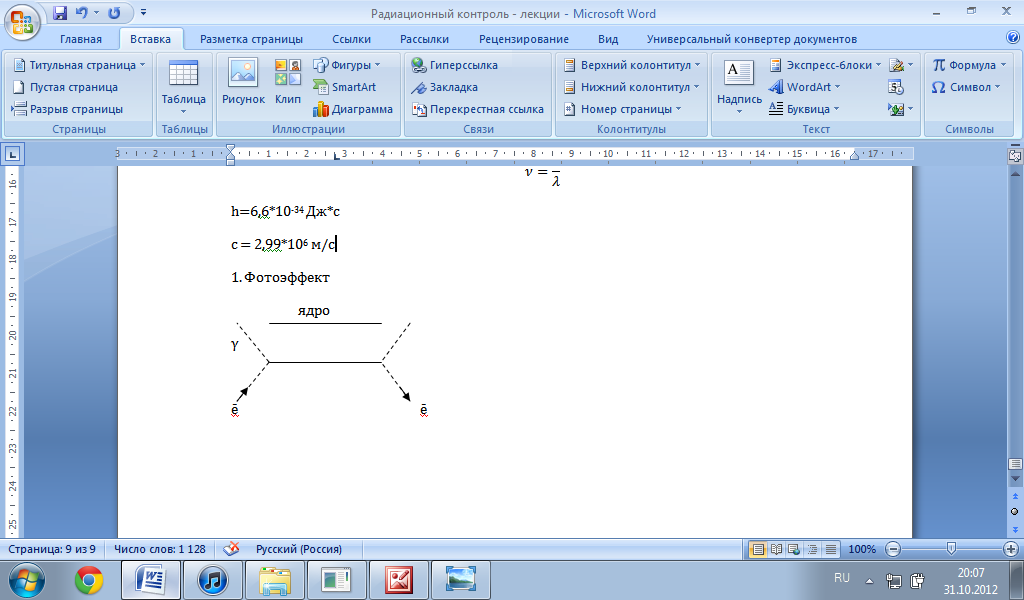Click first-line indent marker on ruler

coord(230,150)
